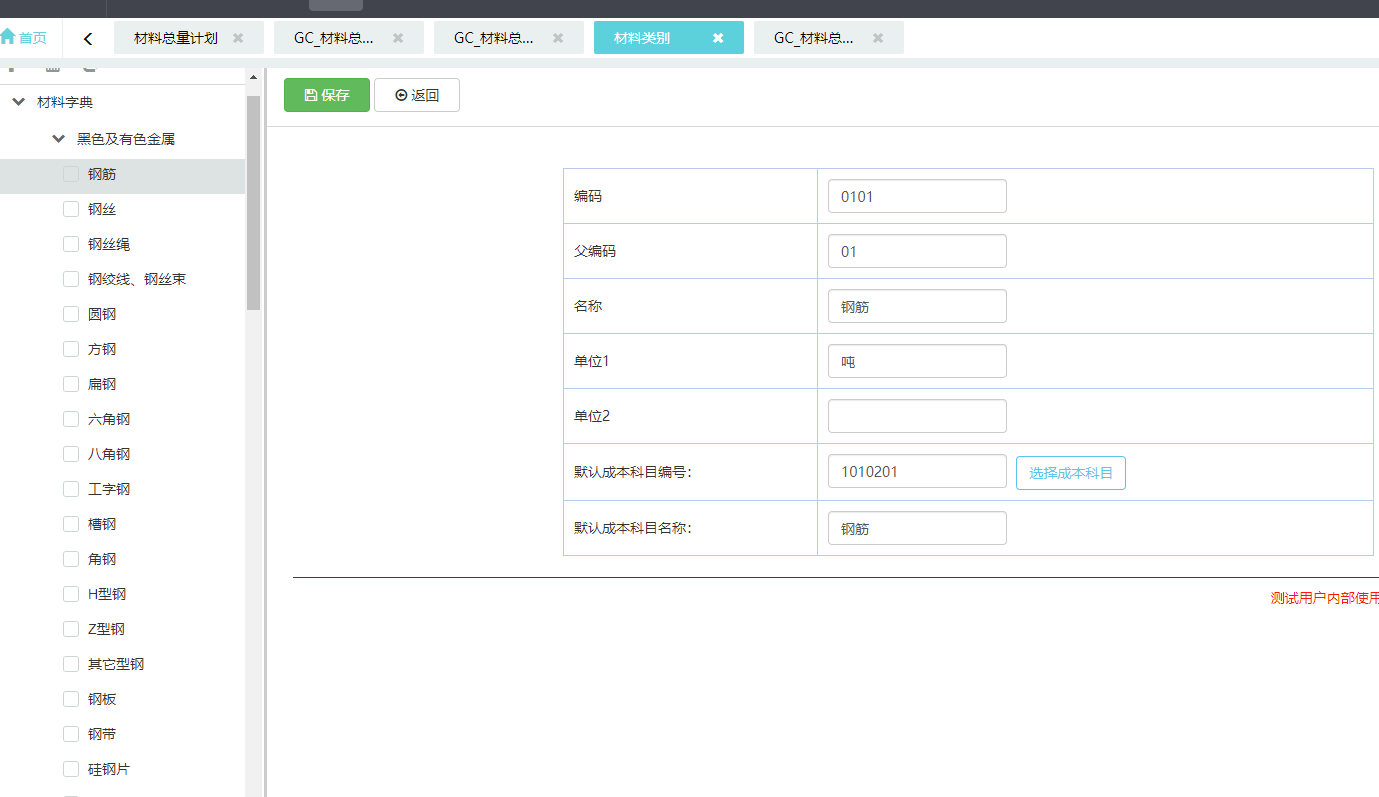
Task: Click the 角钢 tree row label
Action: tap(102, 559)
